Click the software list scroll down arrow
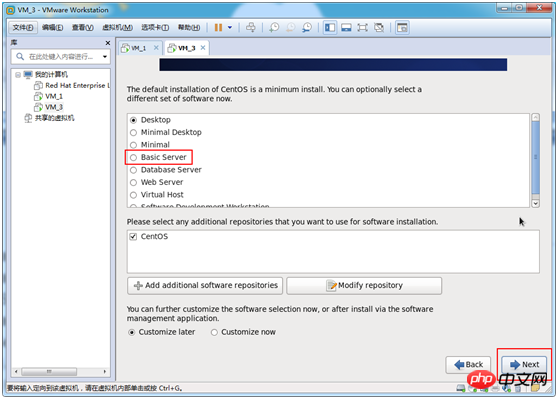Screen dimensions: 558x399 [x=536, y=203]
